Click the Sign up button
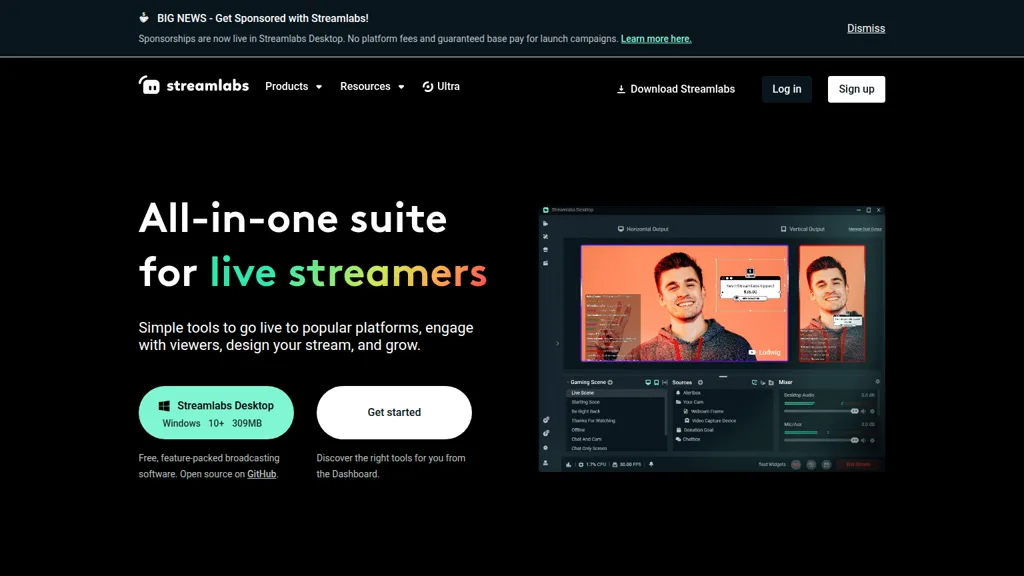The image size is (1024, 576). 856,89
